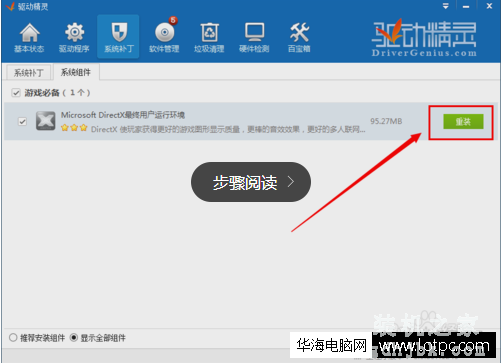The image size is (501, 363).
Task: Toggle the Microsoft DirectX row checkbox
Action: (22, 121)
